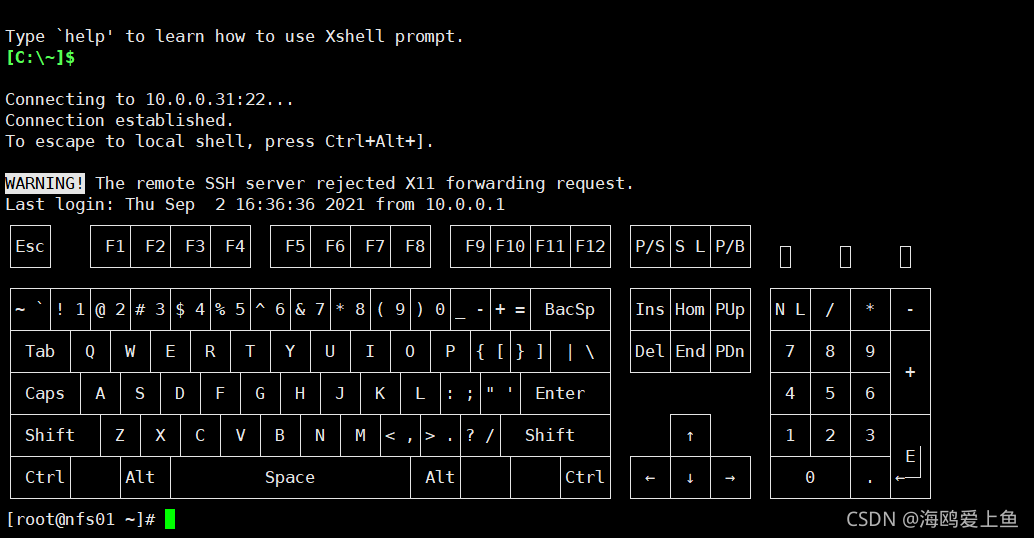Image resolution: width=1034 pixels, height=538 pixels.
Task: Click the Tab key
Action: click(x=40, y=351)
